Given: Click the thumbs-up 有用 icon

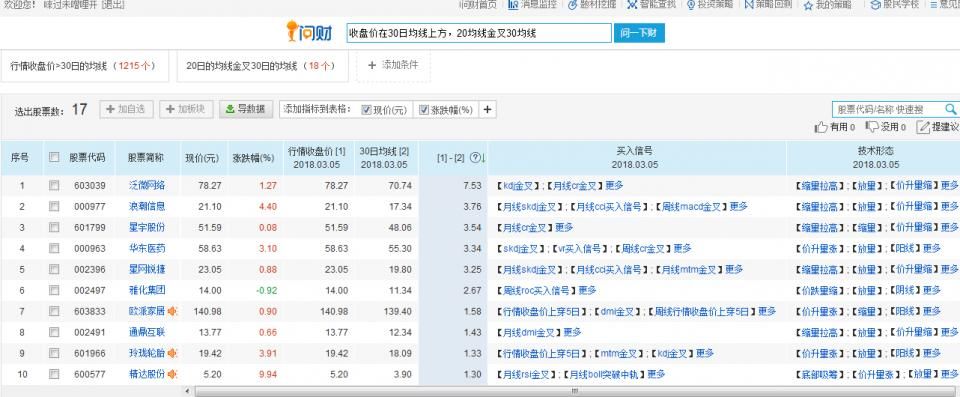Looking at the screenshot, I should pyautogui.click(x=821, y=127).
